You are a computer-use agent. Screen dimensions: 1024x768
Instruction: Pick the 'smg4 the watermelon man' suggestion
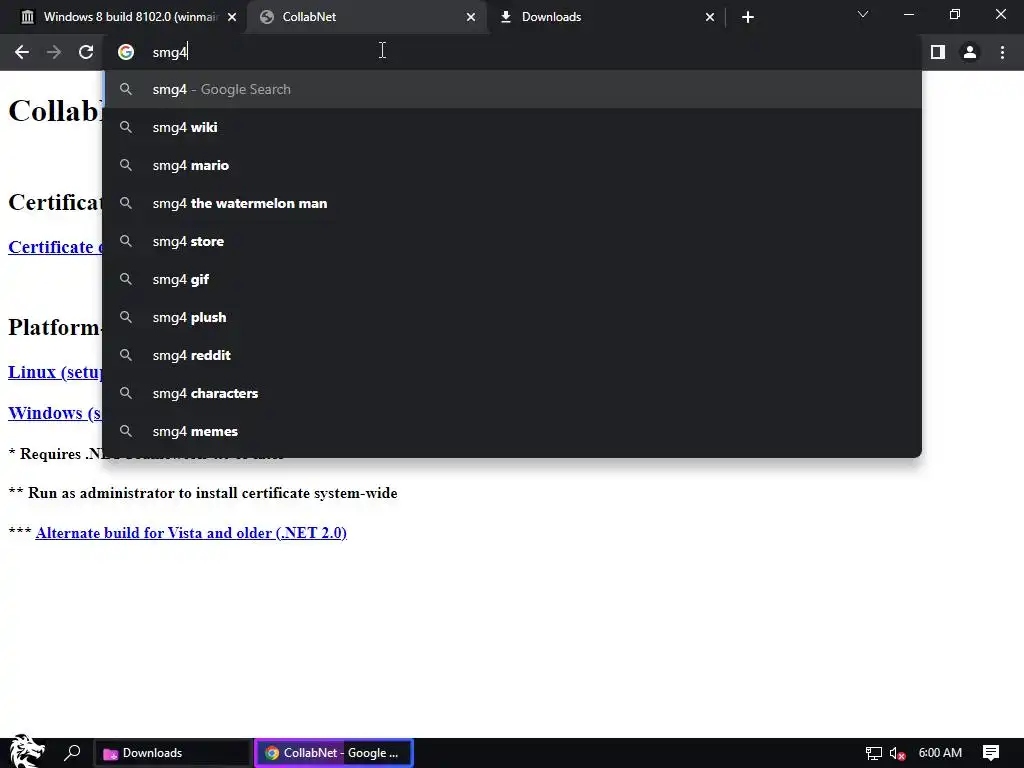click(513, 203)
